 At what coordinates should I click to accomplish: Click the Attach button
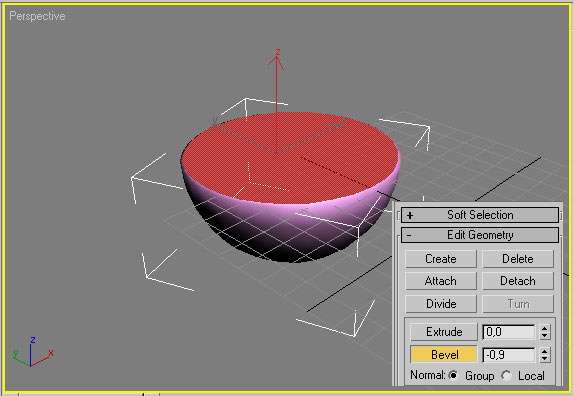click(x=441, y=281)
